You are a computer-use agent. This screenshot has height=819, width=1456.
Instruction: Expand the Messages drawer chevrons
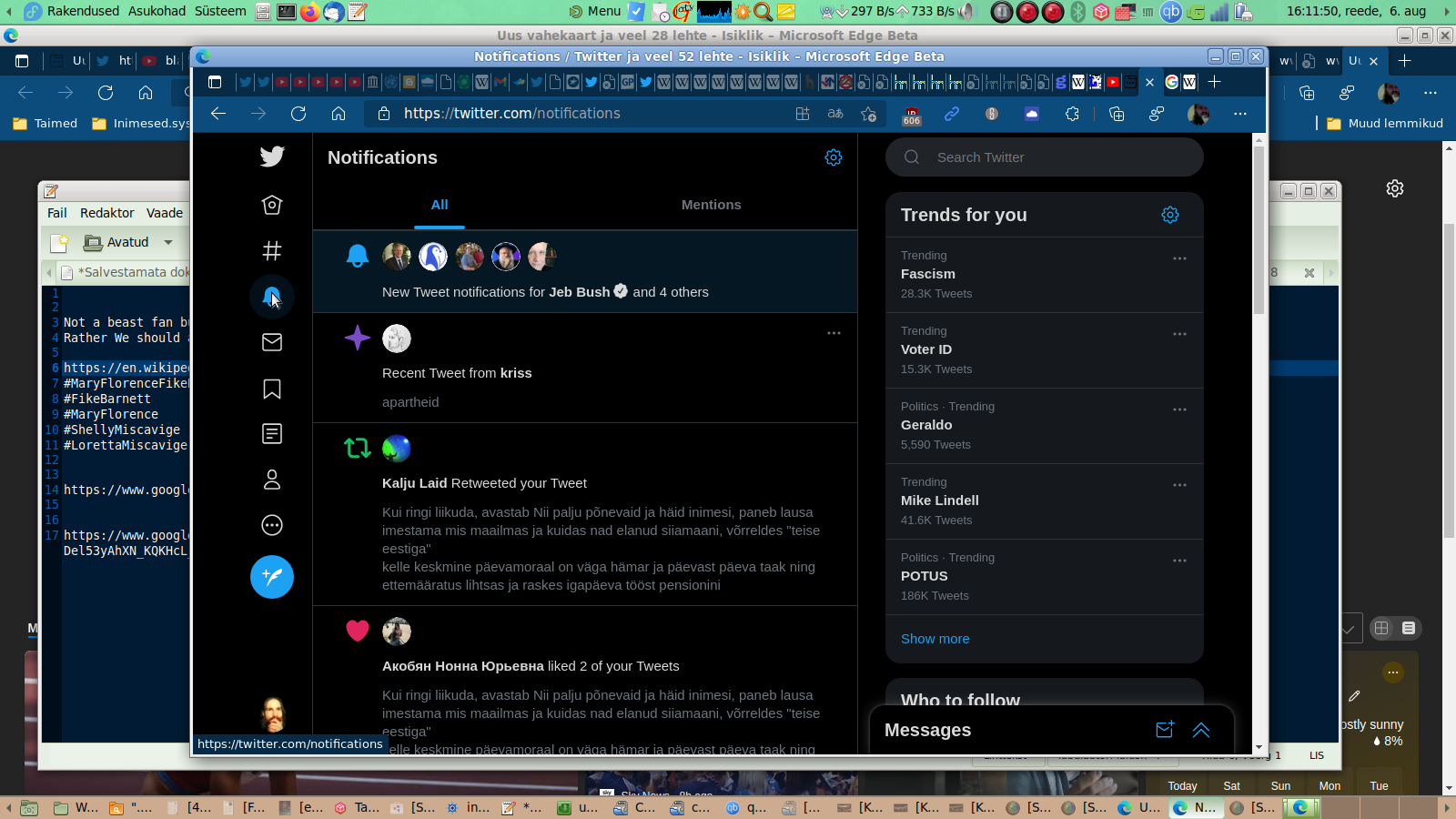(x=1201, y=730)
